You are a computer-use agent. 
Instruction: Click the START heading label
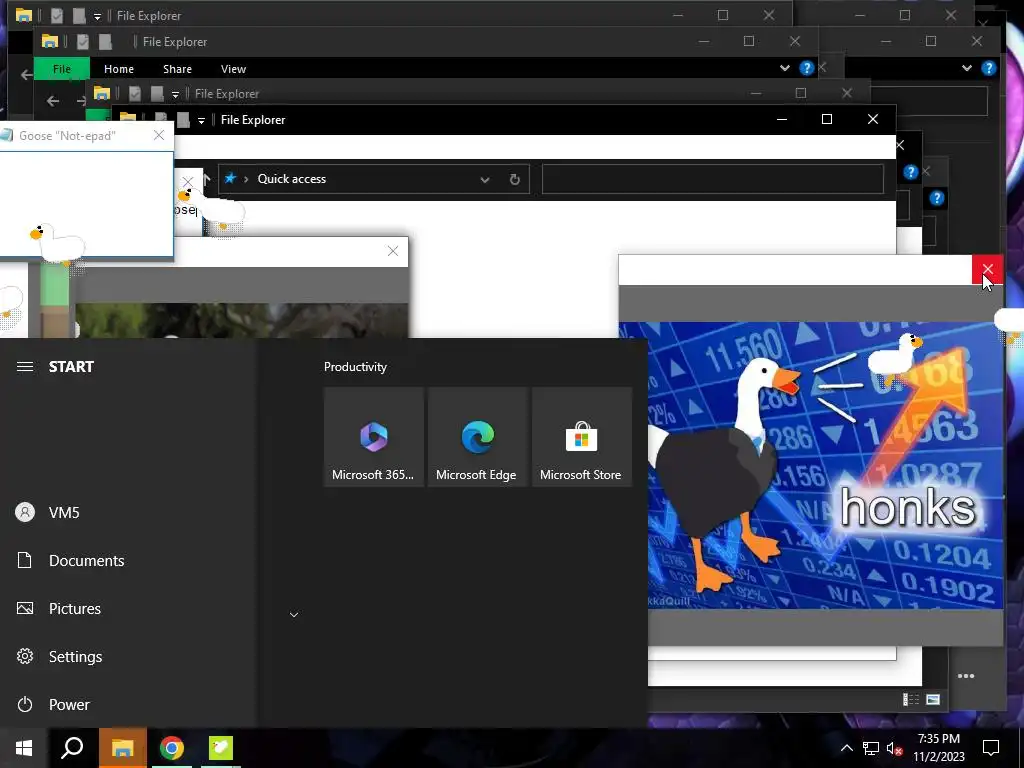(x=71, y=366)
